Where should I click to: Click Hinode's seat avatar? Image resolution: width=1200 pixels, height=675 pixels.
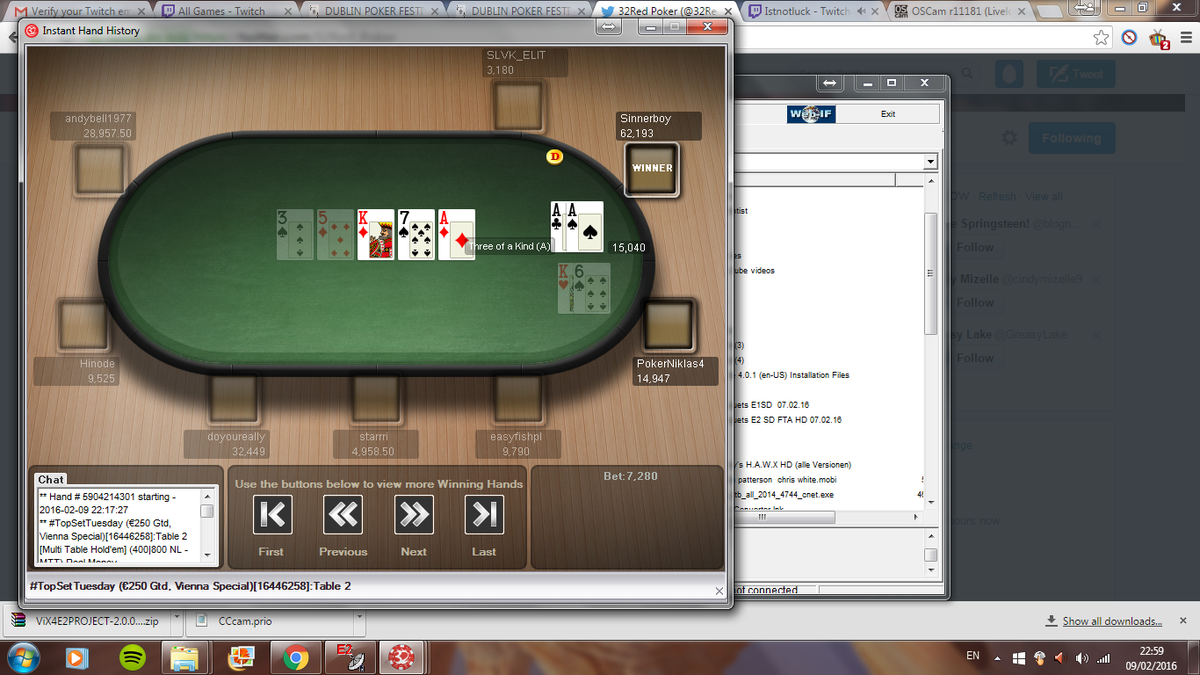[x=83, y=324]
